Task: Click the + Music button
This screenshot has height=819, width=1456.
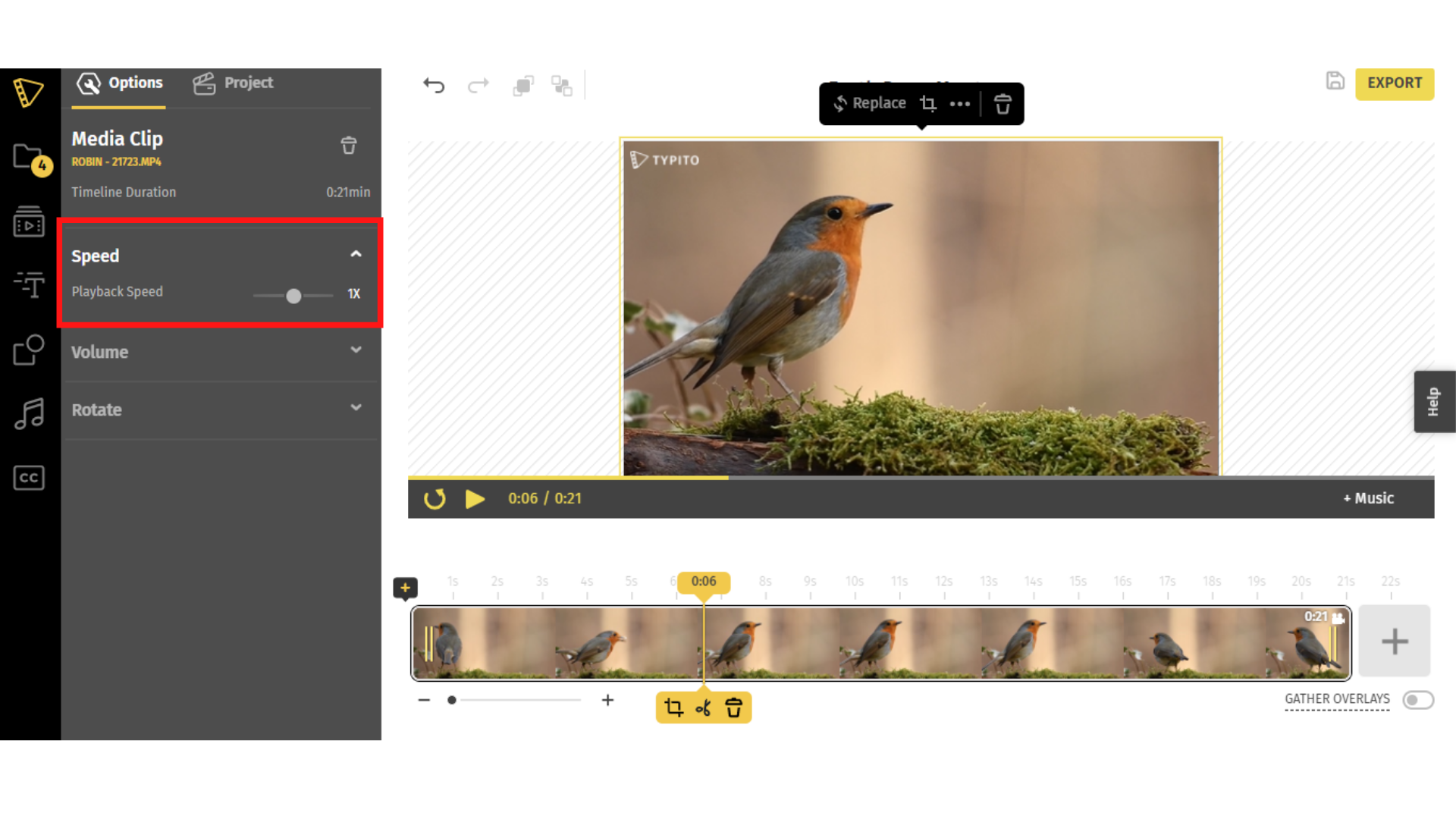Action: 1369,498
